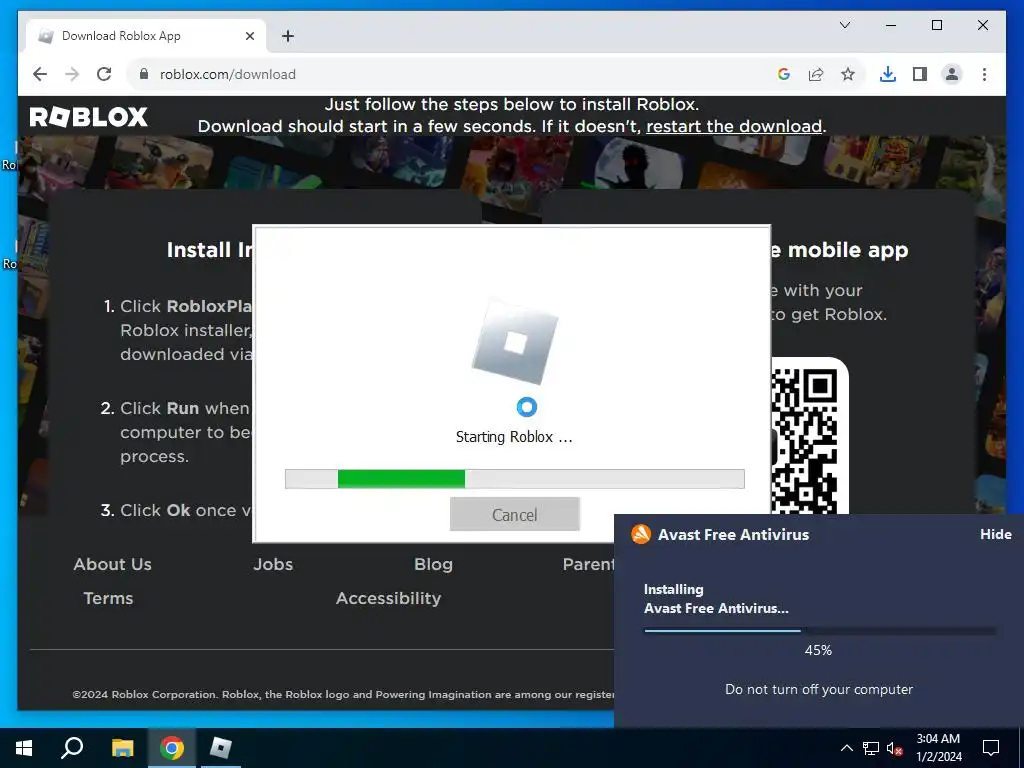The height and width of the screenshot is (768, 1024).
Task: Click the 45% progress label
Action: (x=818, y=650)
